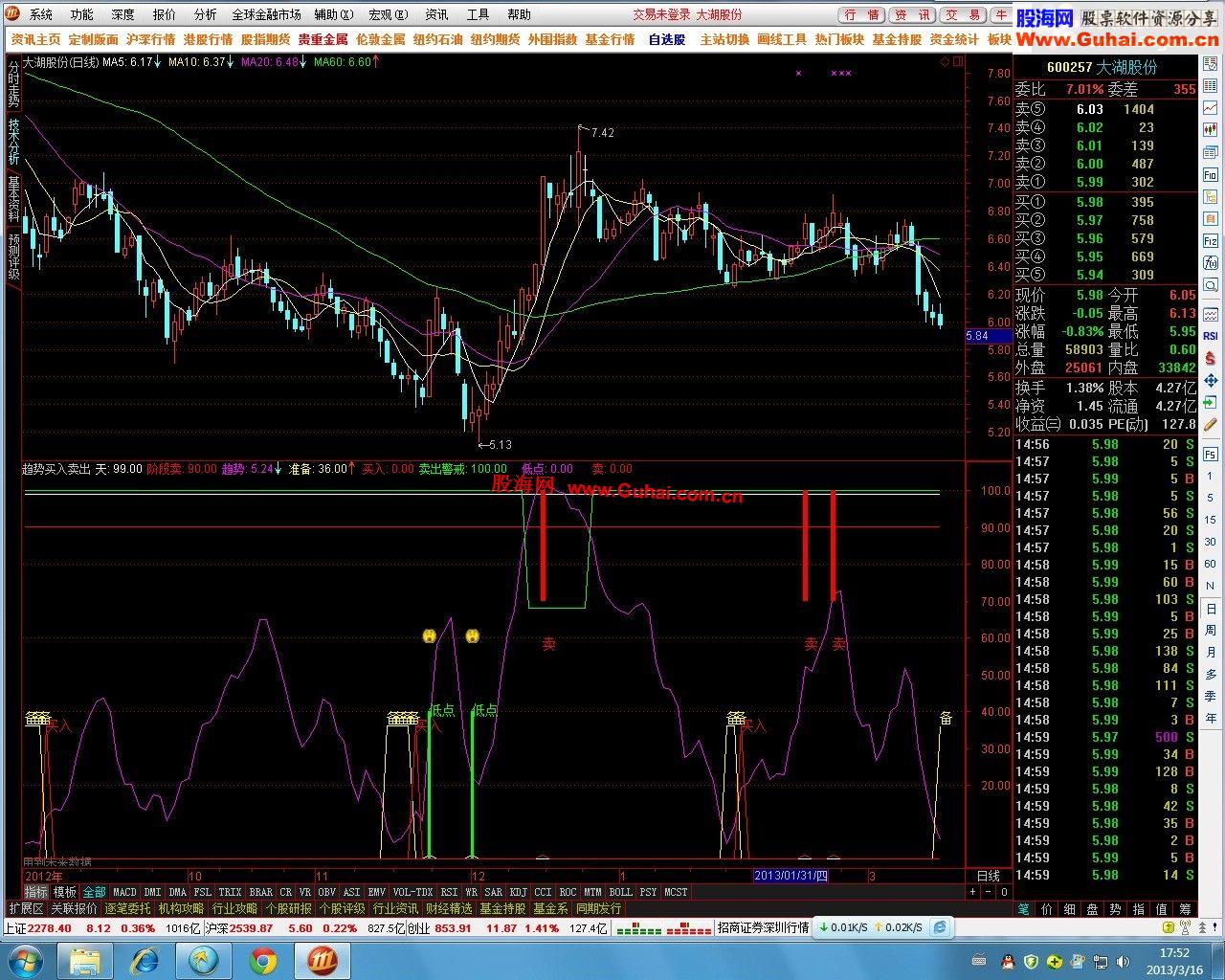
Task: Switch to 预测评级 side tab
Action: 13,256
